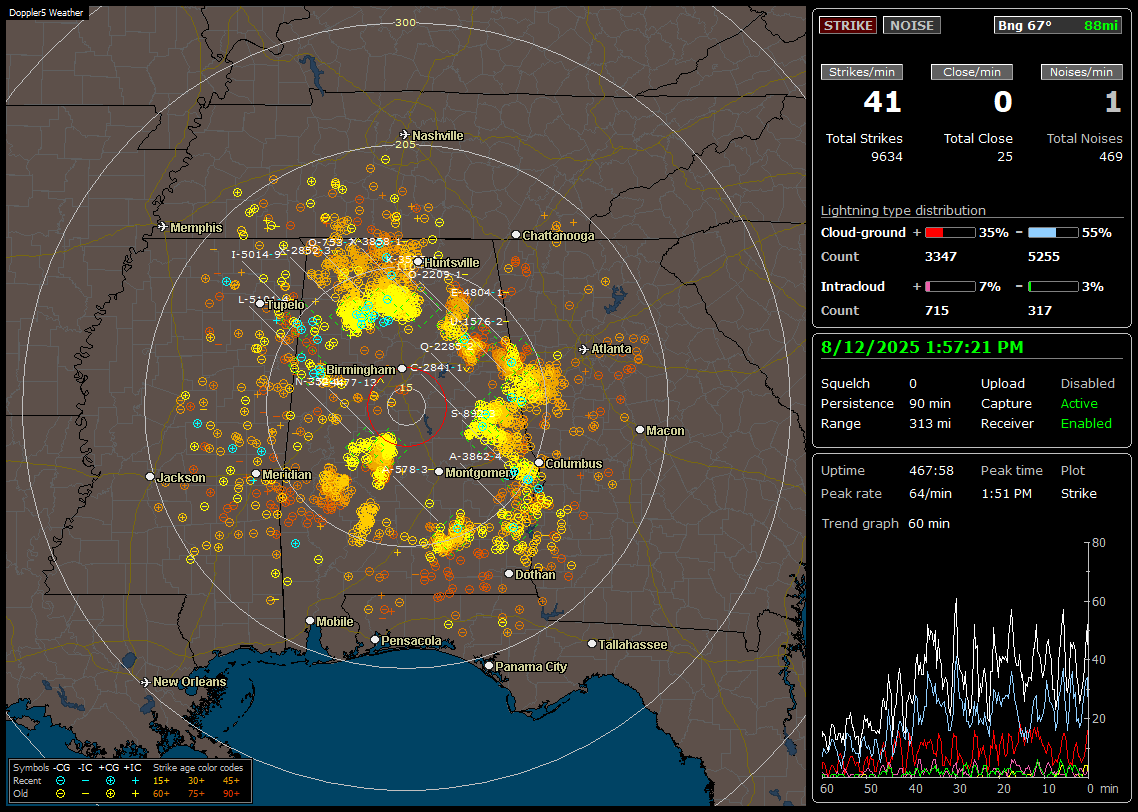Click the 205 range ring label
Screen dimensions: 1138x812
(405, 144)
